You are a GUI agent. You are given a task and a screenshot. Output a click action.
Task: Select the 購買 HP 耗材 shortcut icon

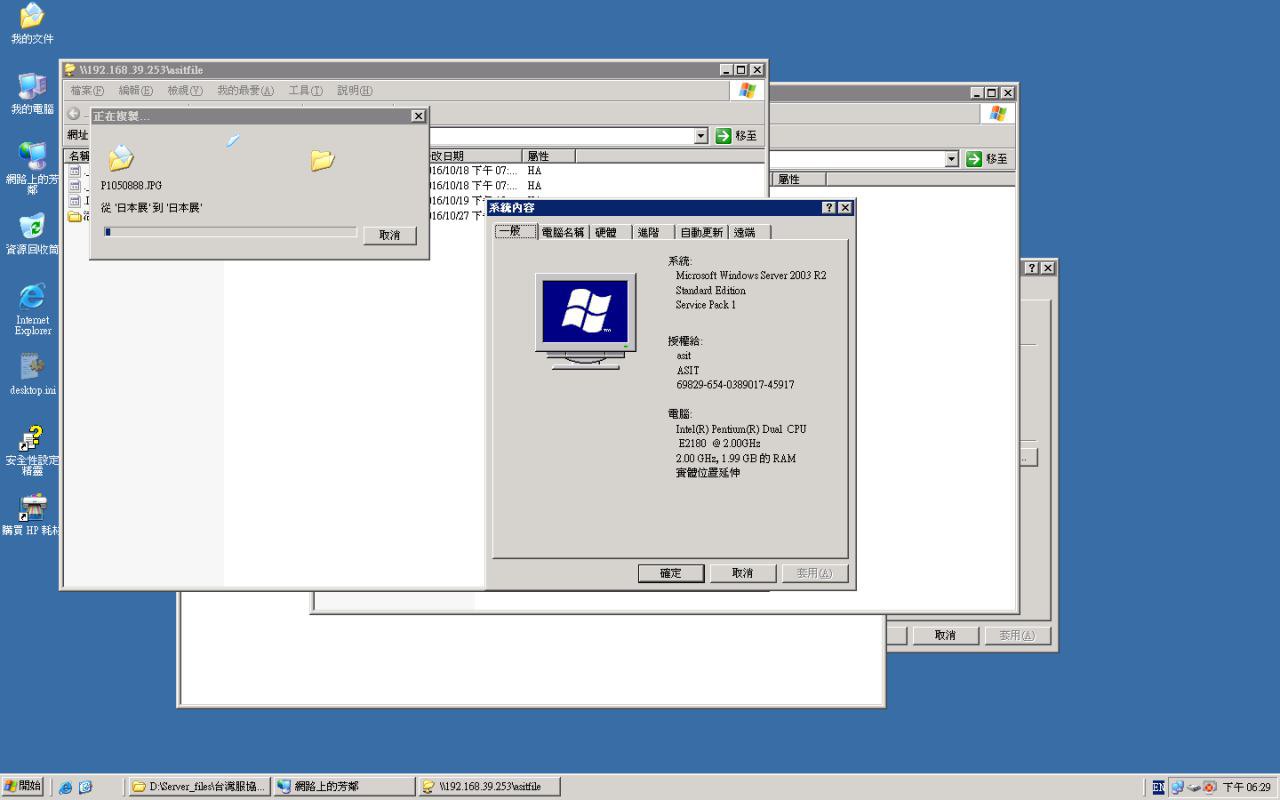click(32, 515)
